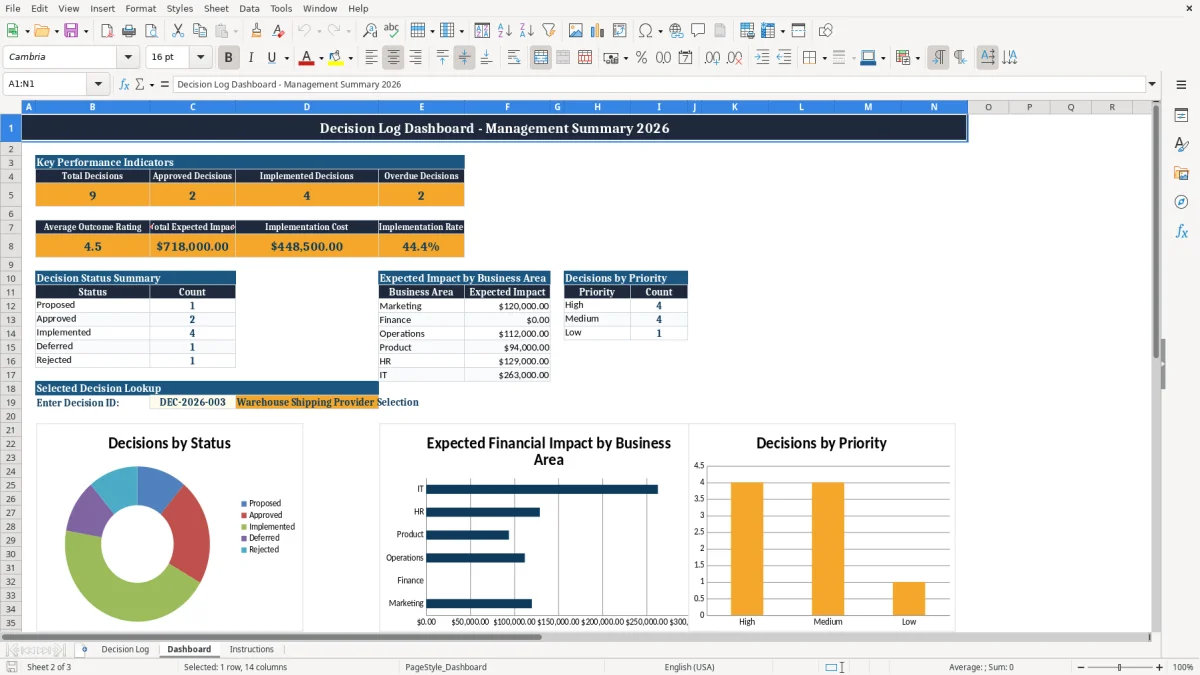Click the Insert Hyperlink icon

676,31
